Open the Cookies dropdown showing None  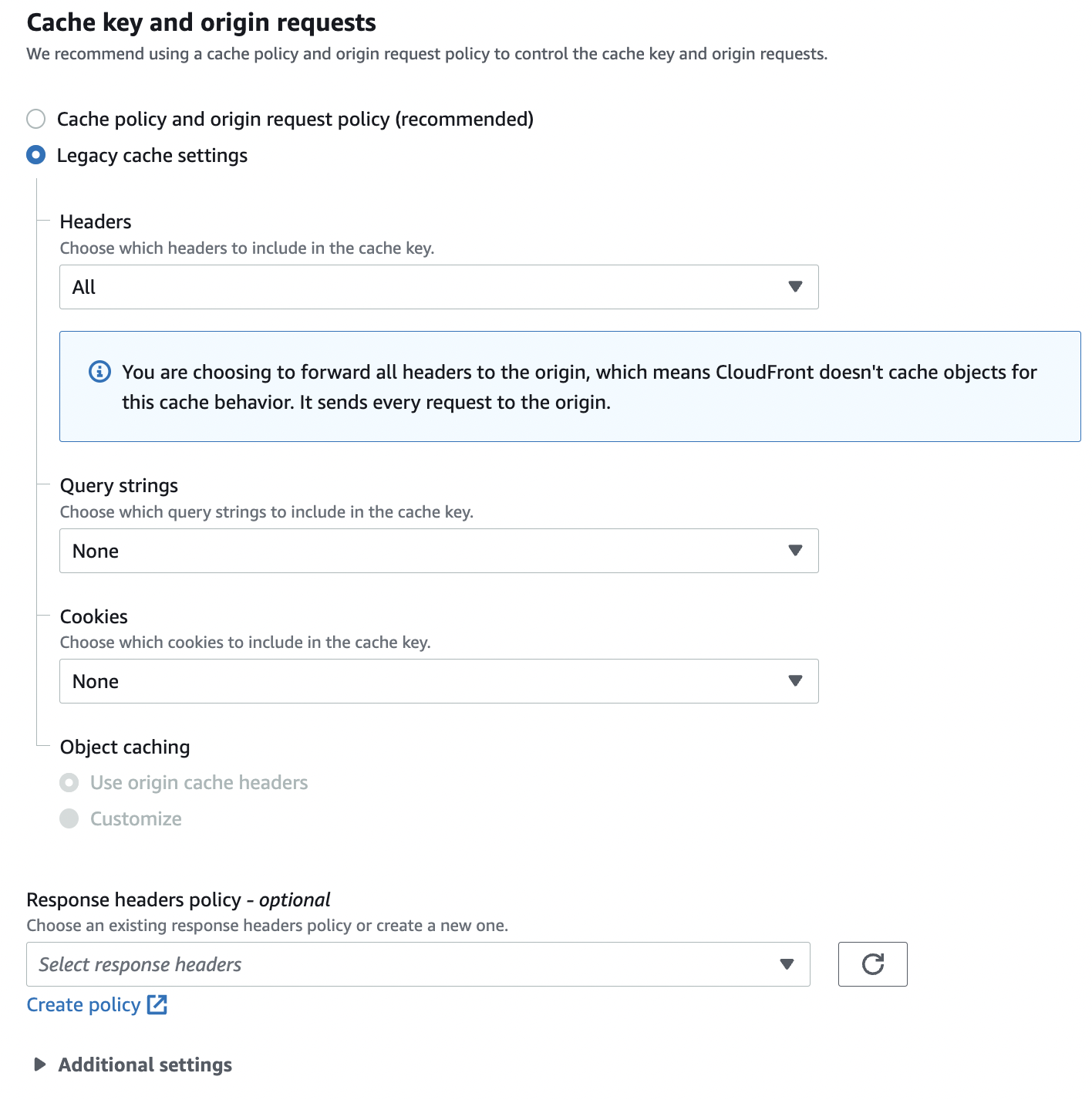[439, 681]
